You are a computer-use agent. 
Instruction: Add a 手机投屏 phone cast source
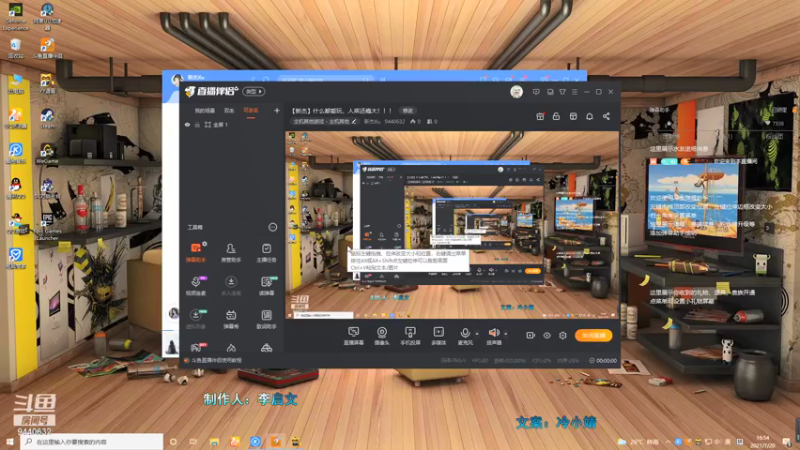coord(410,336)
